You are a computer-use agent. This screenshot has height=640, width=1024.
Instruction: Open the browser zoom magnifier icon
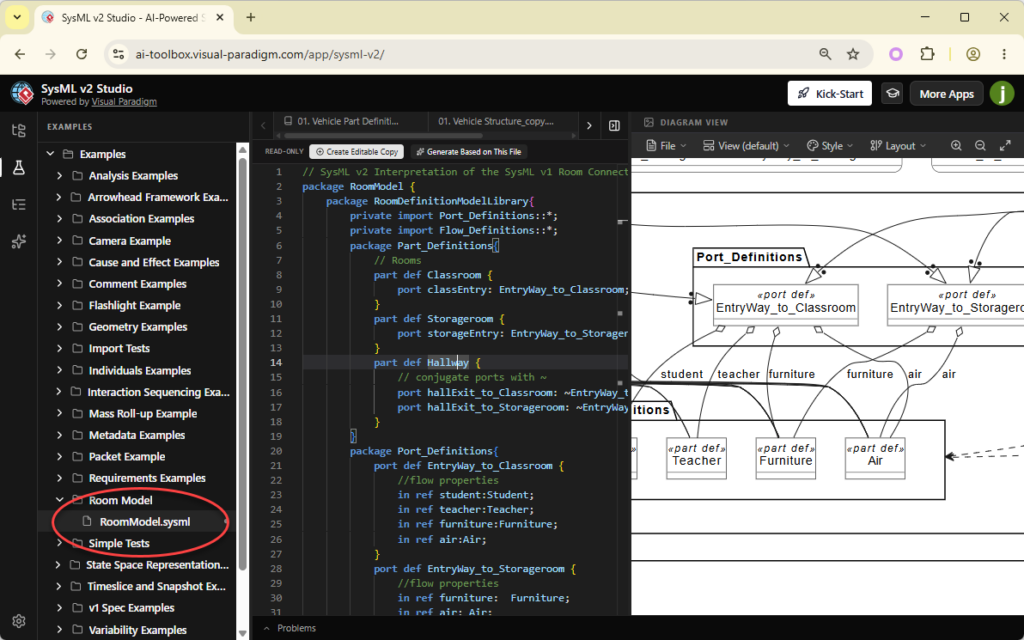tap(825, 54)
